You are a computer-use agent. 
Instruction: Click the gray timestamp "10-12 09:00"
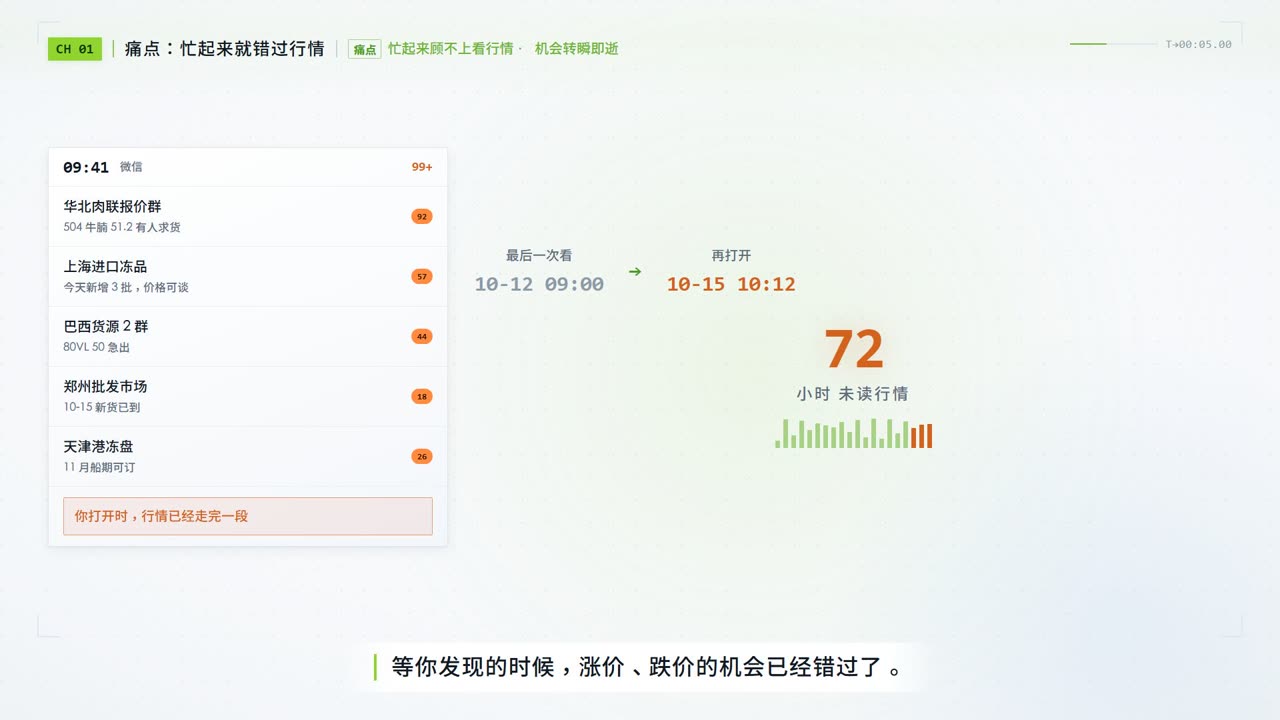coord(539,284)
